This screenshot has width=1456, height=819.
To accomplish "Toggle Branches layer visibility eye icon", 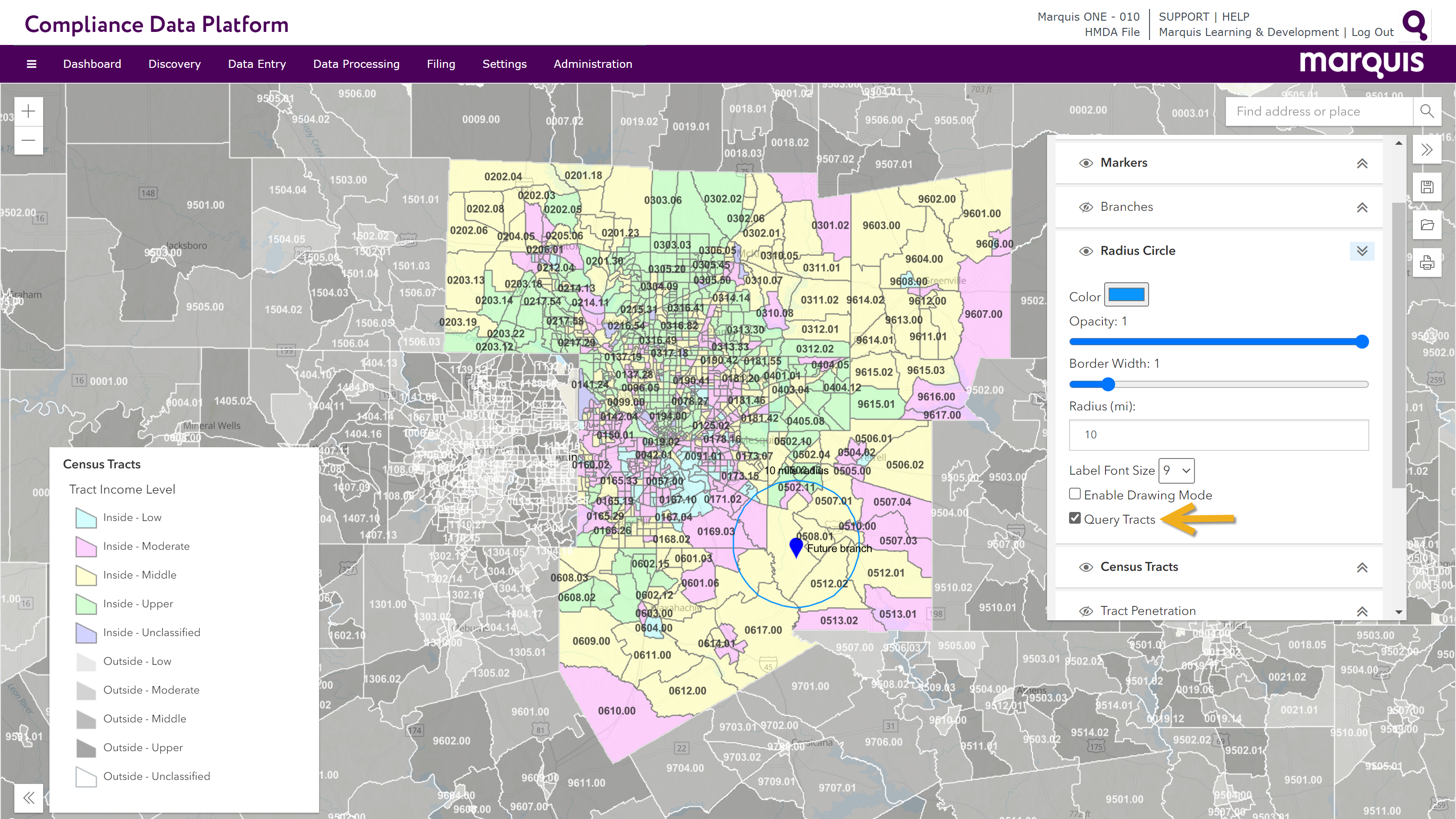I will 1086,207.
